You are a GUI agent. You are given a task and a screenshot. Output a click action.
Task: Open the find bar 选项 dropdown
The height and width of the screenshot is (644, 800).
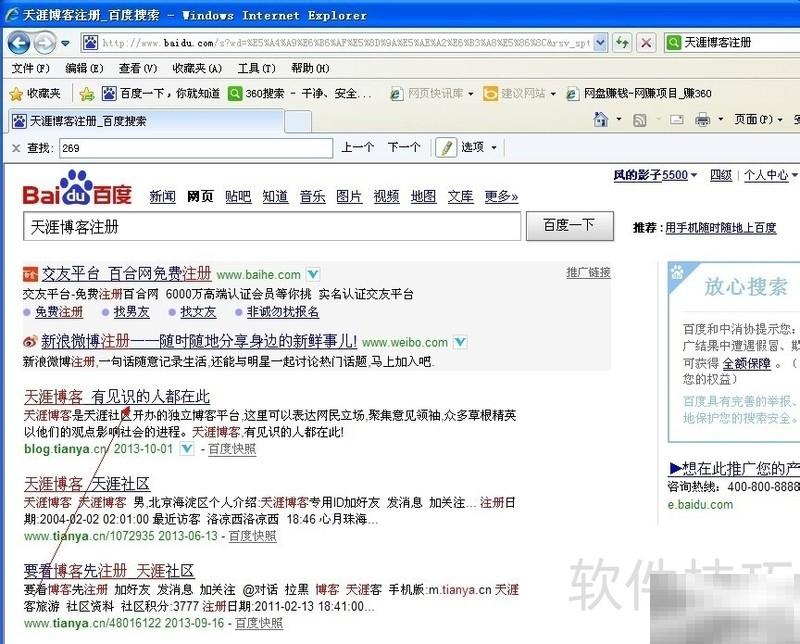479,147
